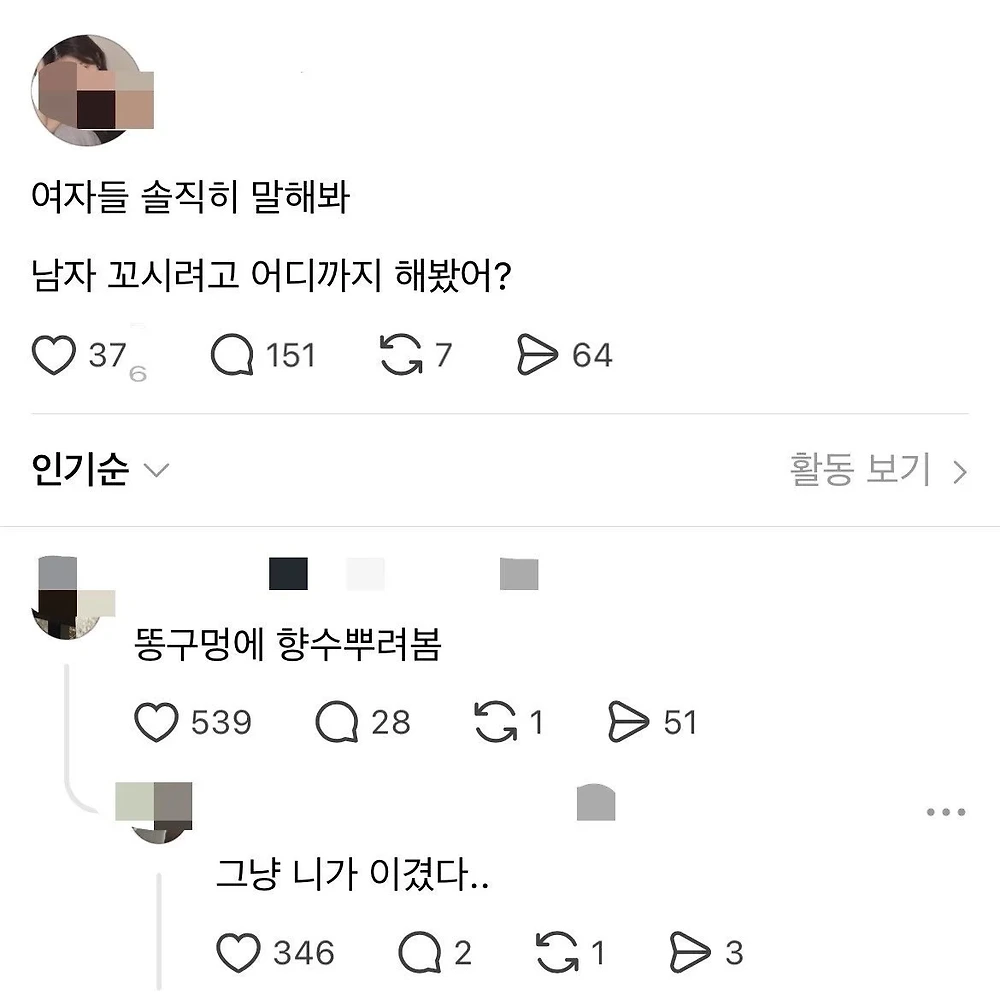Screen dimensions: 1000x1000
Task: Repost the main post with 7 reposts
Action: click(x=401, y=355)
